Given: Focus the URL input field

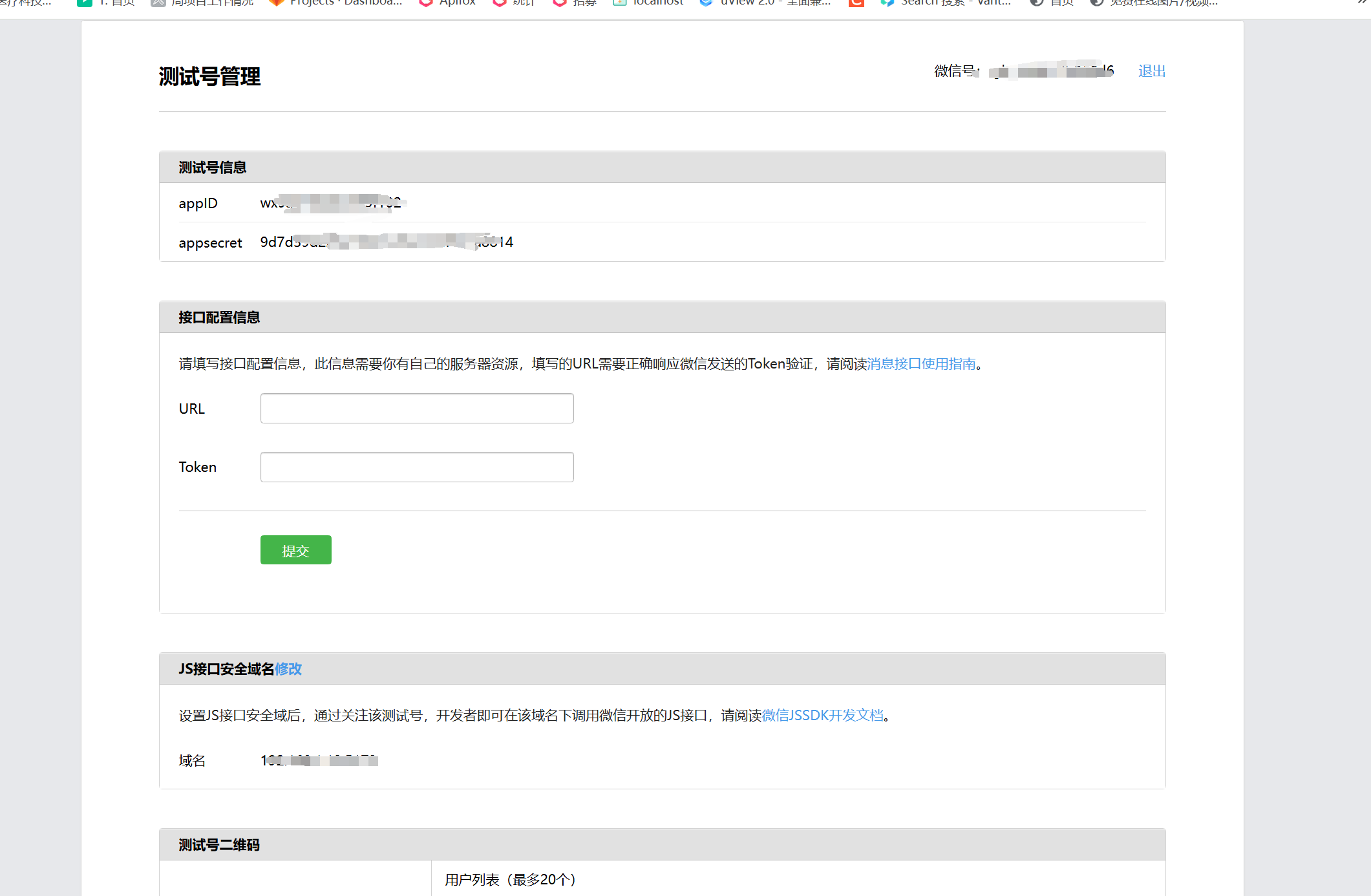Looking at the screenshot, I should pos(416,408).
